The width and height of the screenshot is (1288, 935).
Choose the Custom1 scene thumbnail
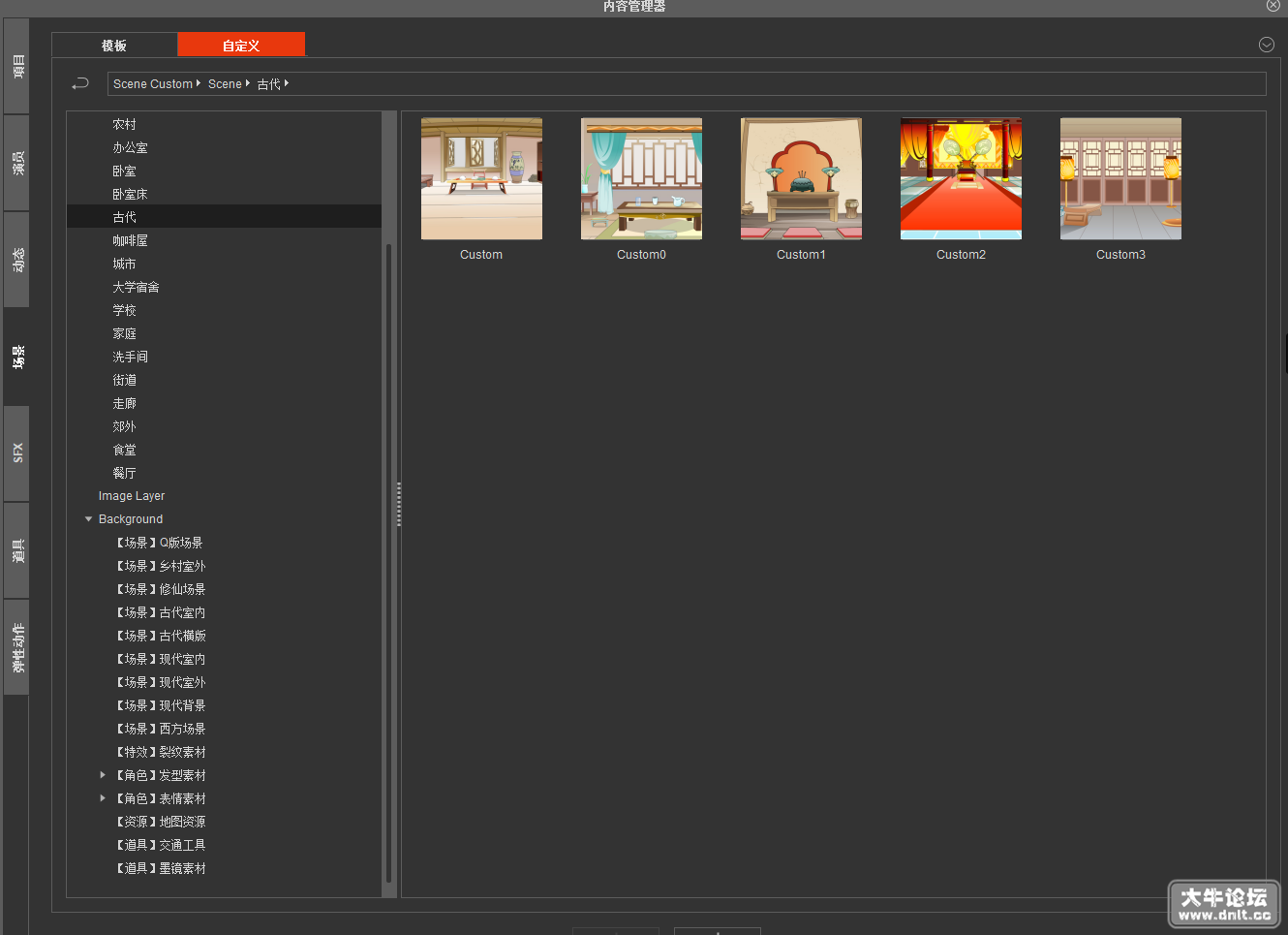point(801,179)
